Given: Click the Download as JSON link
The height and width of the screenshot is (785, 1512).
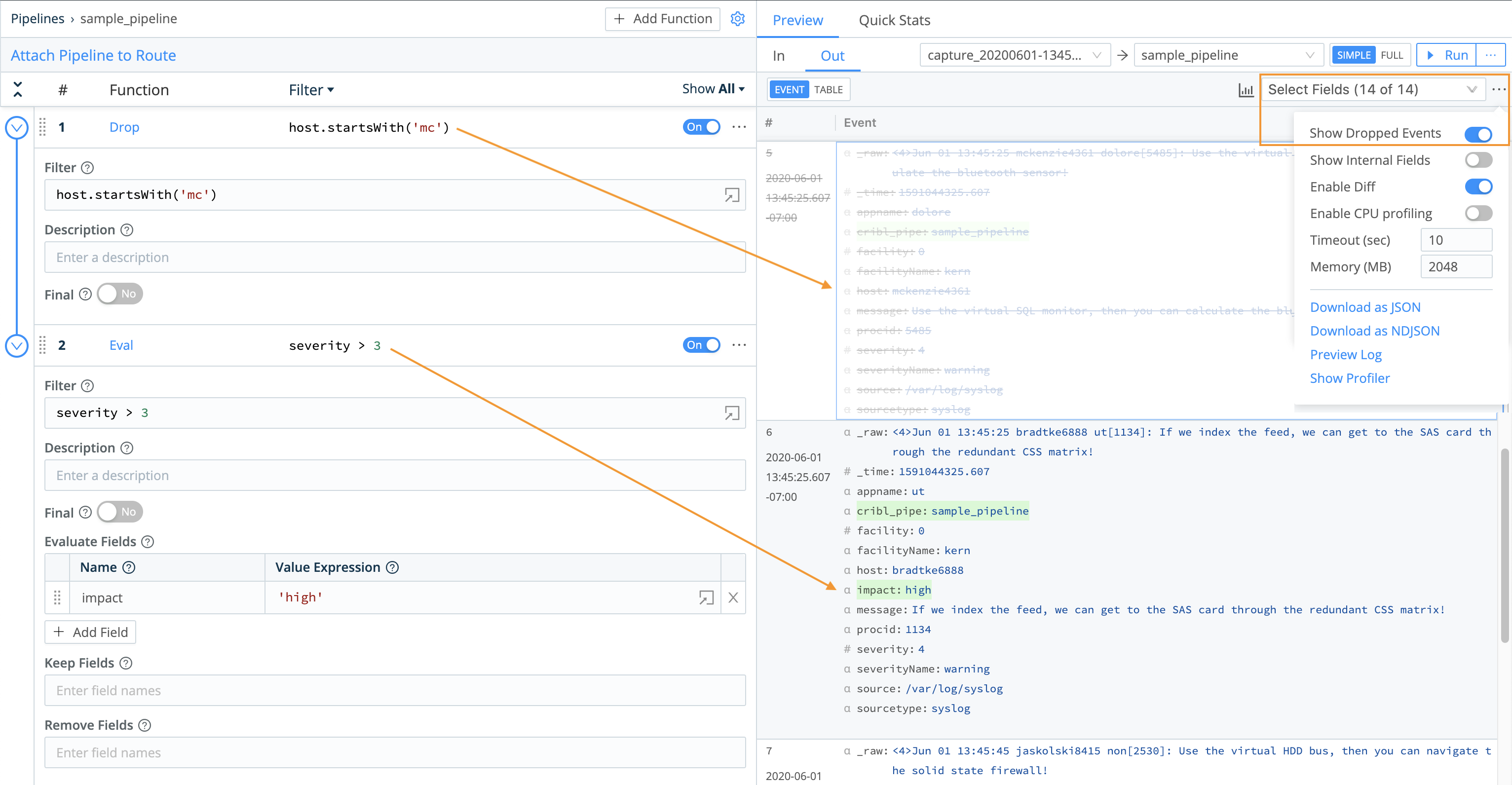Looking at the screenshot, I should [1365, 306].
